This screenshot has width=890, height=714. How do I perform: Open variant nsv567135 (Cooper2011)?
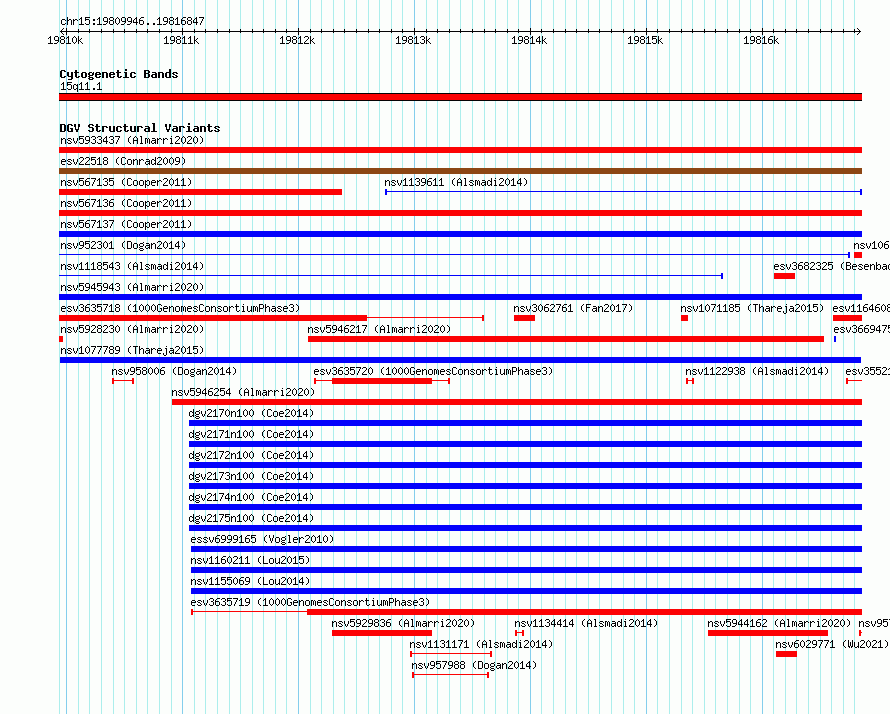click(126, 182)
